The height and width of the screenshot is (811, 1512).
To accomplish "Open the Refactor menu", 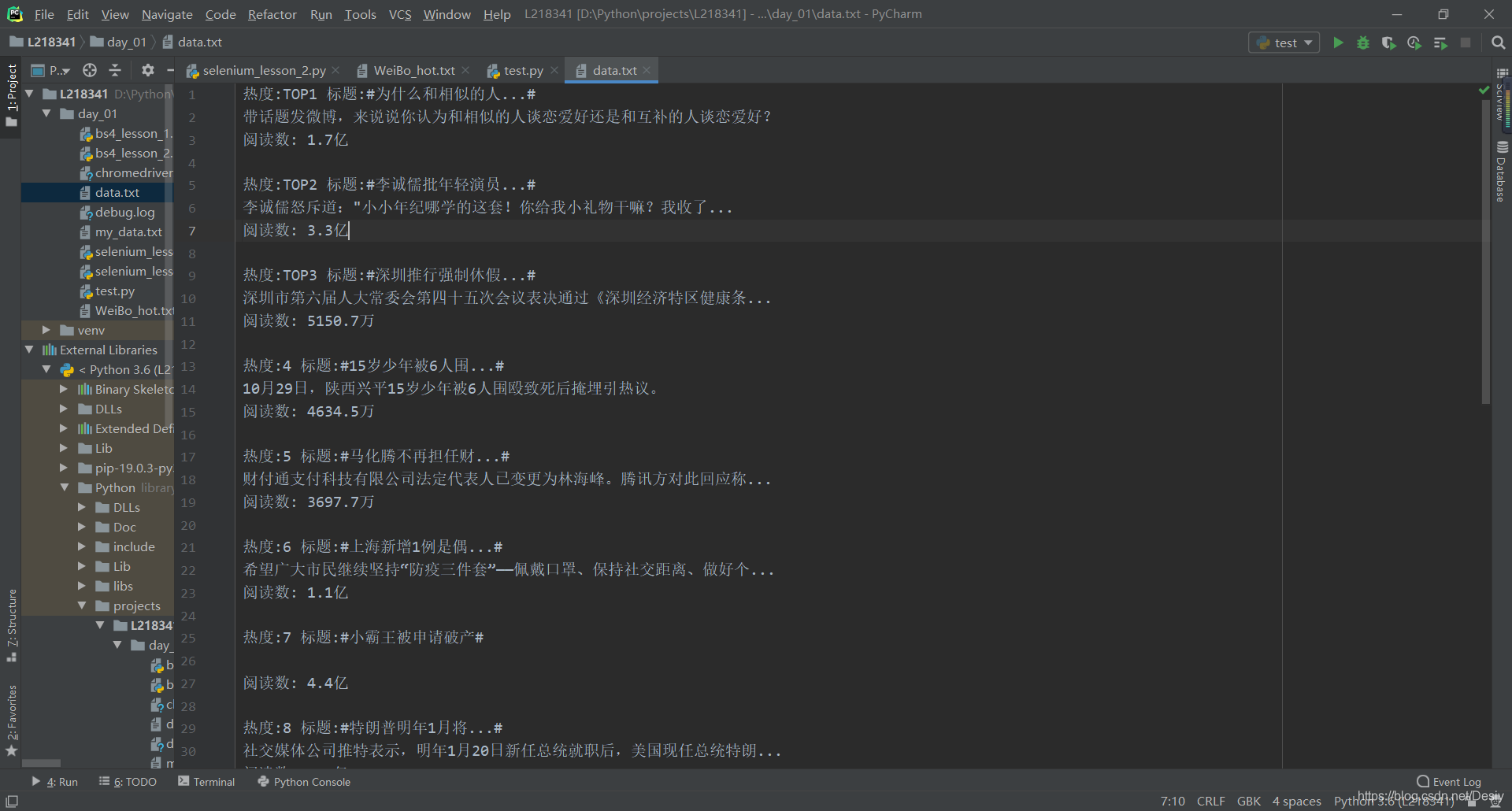I will coord(272,14).
